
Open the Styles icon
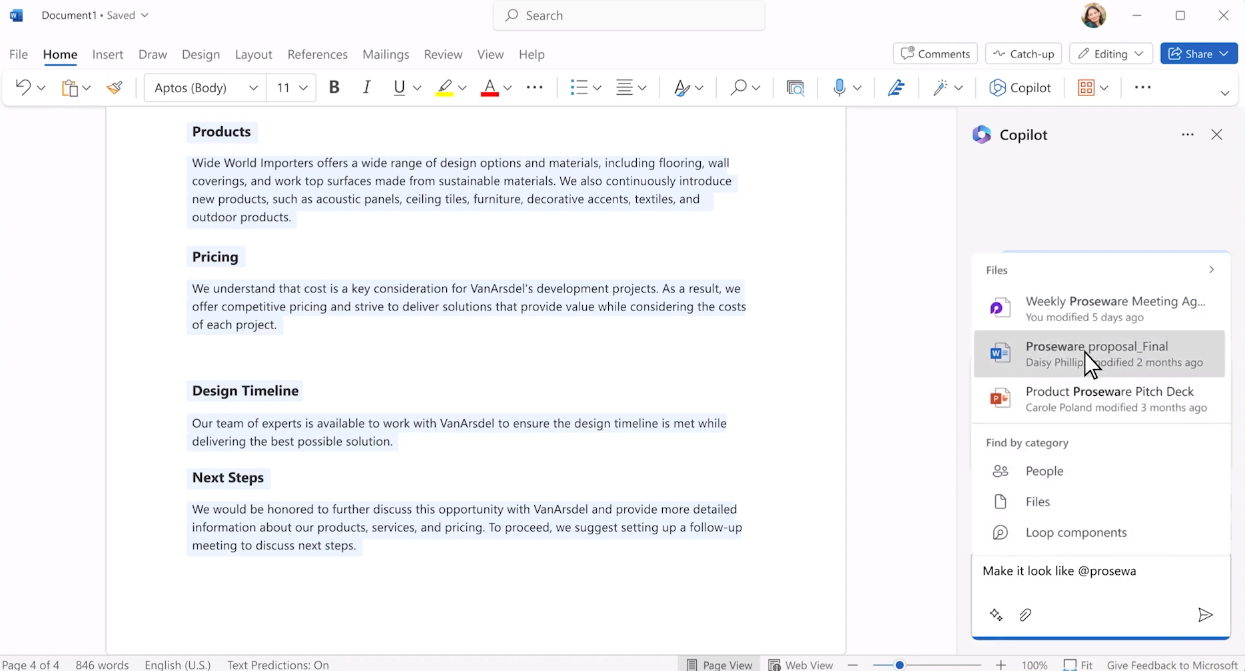click(681, 88)
